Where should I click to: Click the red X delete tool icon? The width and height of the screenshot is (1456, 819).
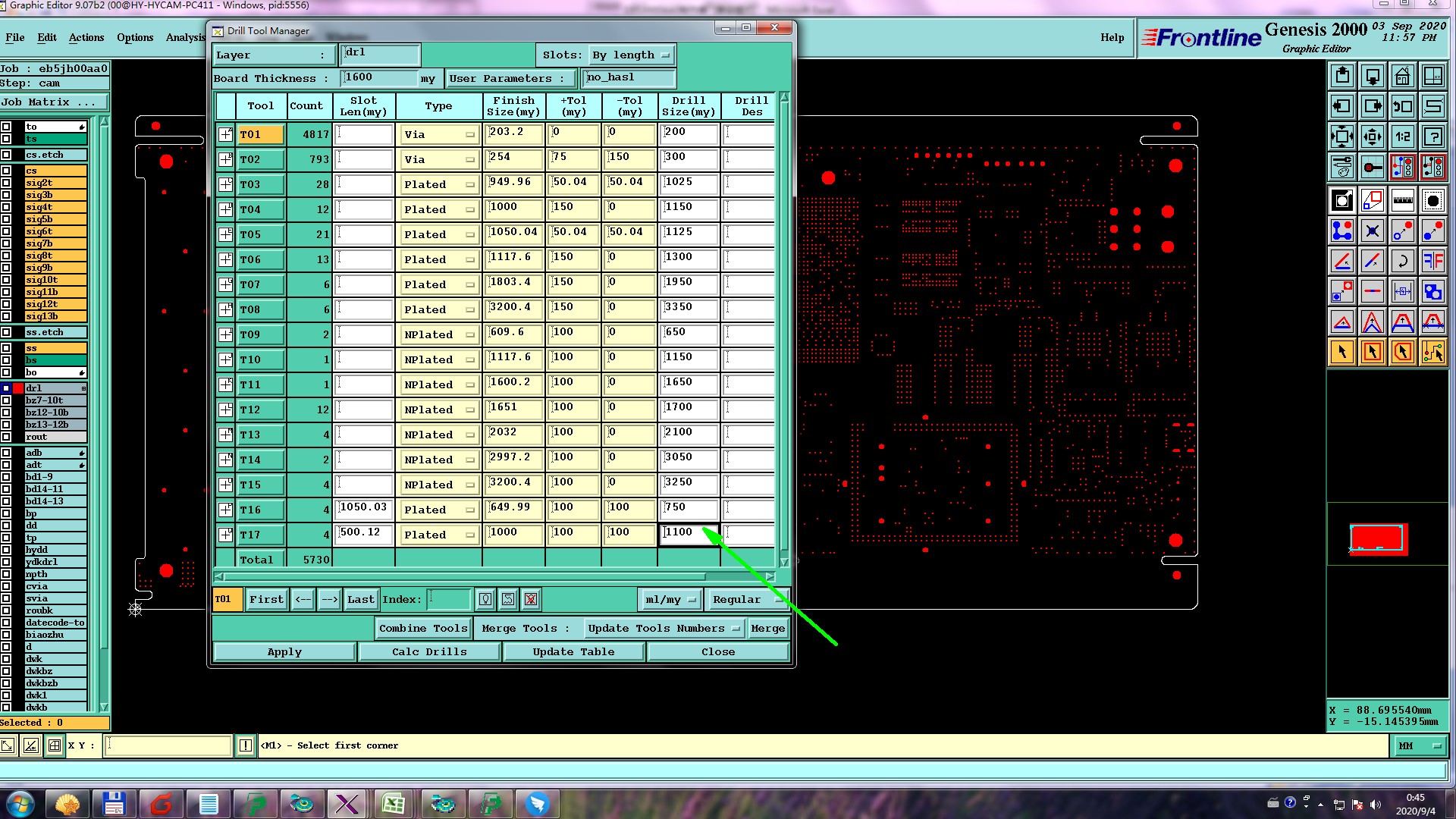pos(531,600)
